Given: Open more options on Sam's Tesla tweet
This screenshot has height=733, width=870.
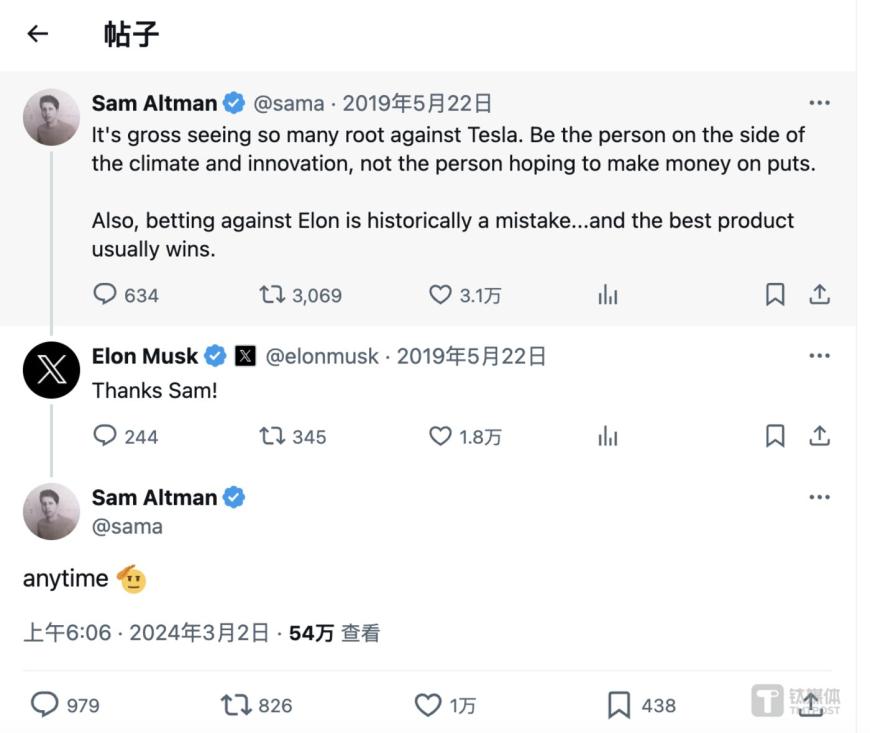Looking at the screenshot, I should click(819, 103).
